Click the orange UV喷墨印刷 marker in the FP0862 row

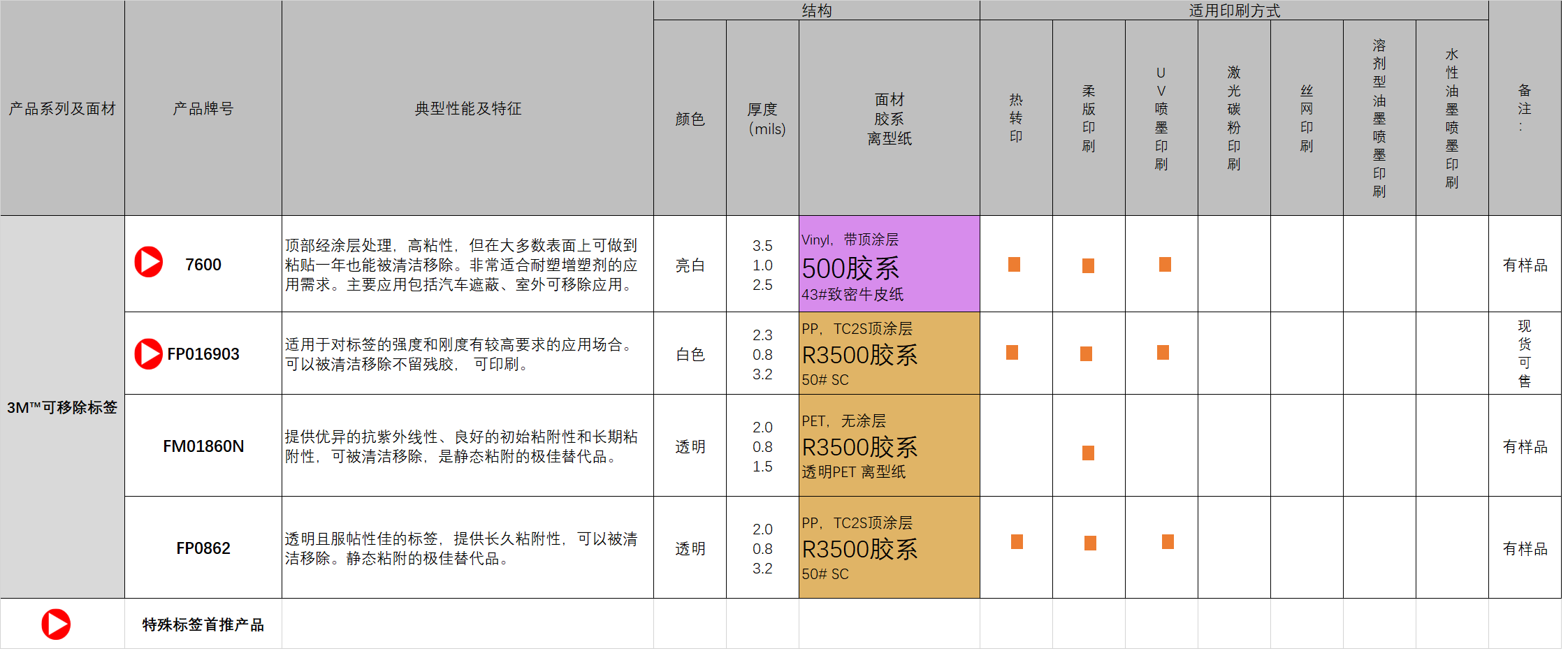coord(1168,541)
